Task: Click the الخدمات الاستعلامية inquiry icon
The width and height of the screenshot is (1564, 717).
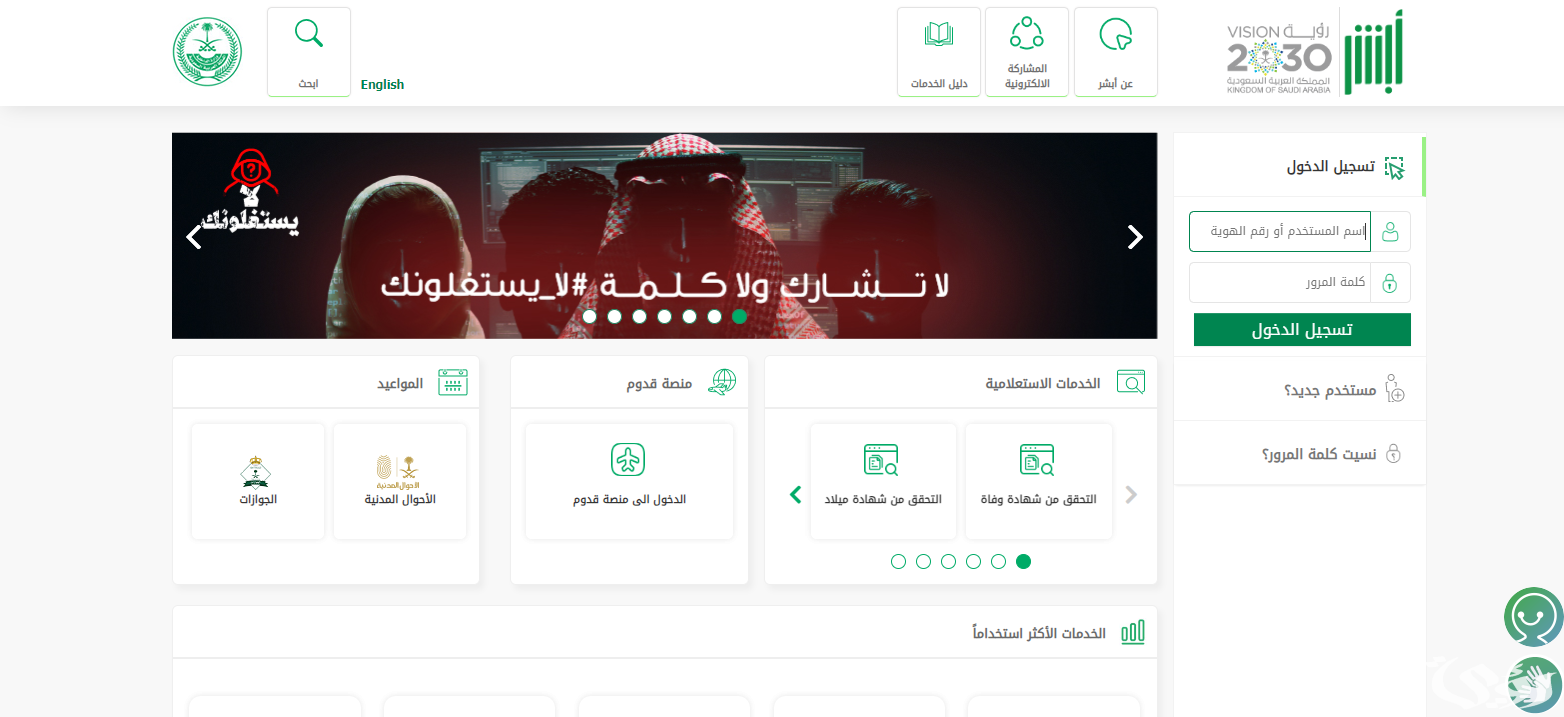Action: click(1130, 382)
